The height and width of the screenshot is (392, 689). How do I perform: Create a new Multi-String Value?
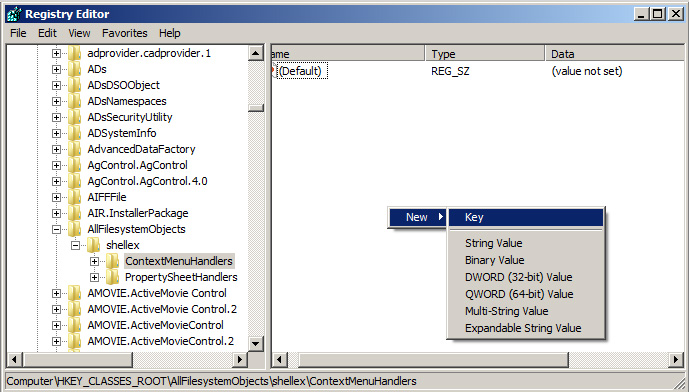point(526,311)
